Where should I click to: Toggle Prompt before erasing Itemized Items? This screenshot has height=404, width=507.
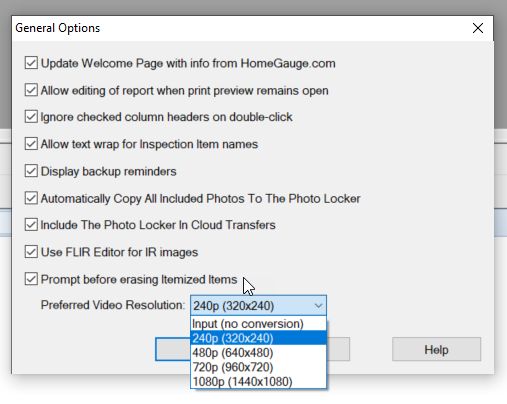[x=31, y=279]
